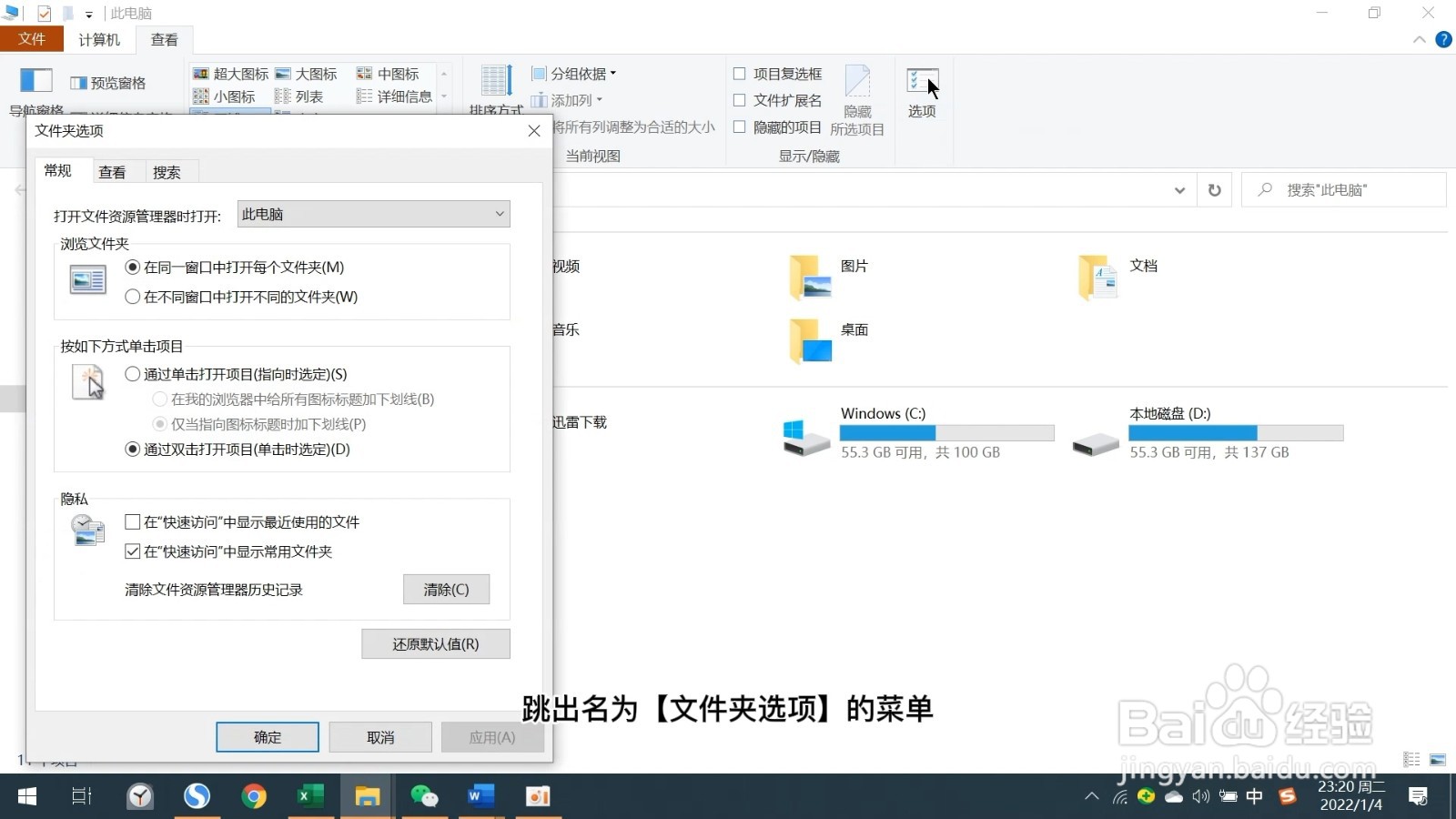Toggle the 预览窗格 preview pane

pos(108,83)
